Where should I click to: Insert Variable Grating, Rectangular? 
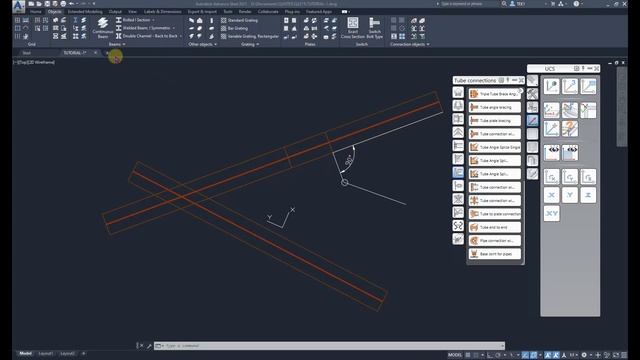tap(250, 36)
